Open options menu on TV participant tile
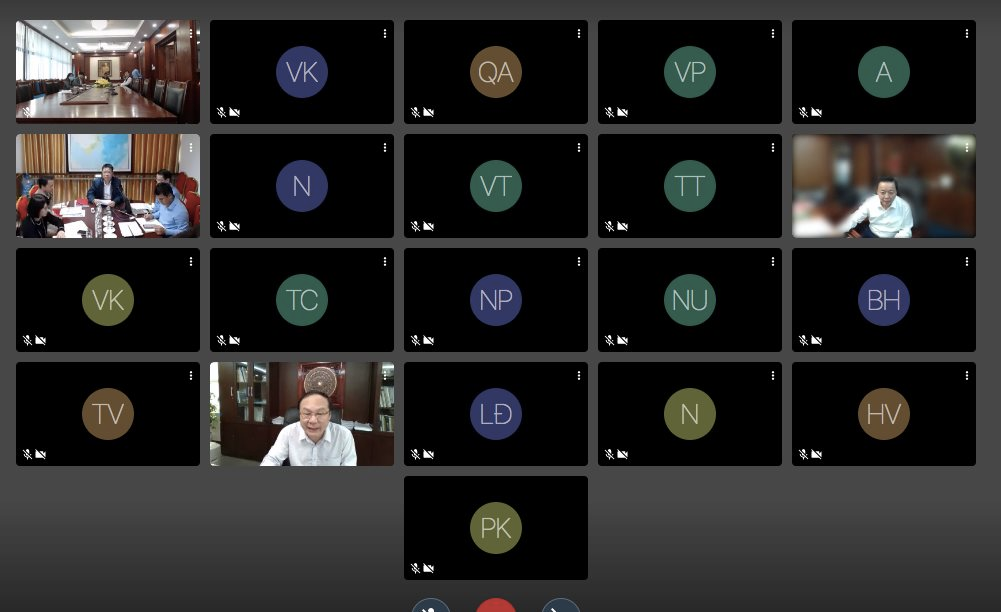 pos(190,376)
